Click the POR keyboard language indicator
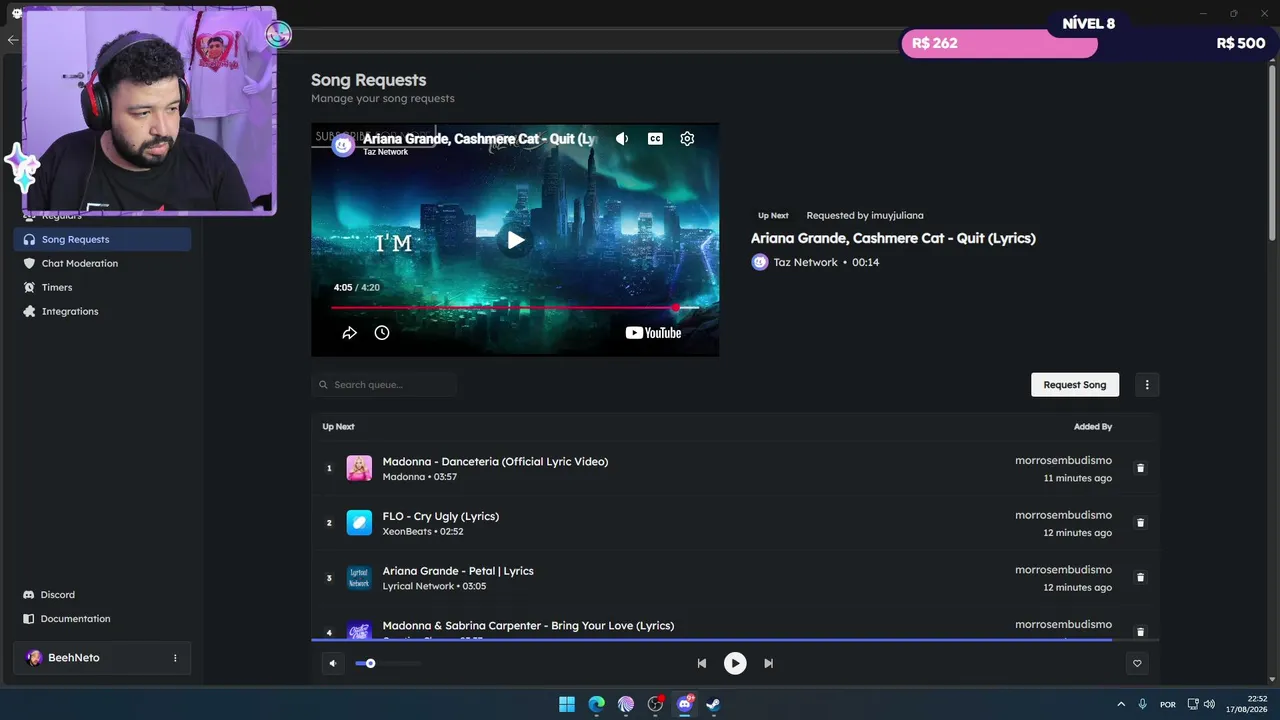 (1167, 705)
